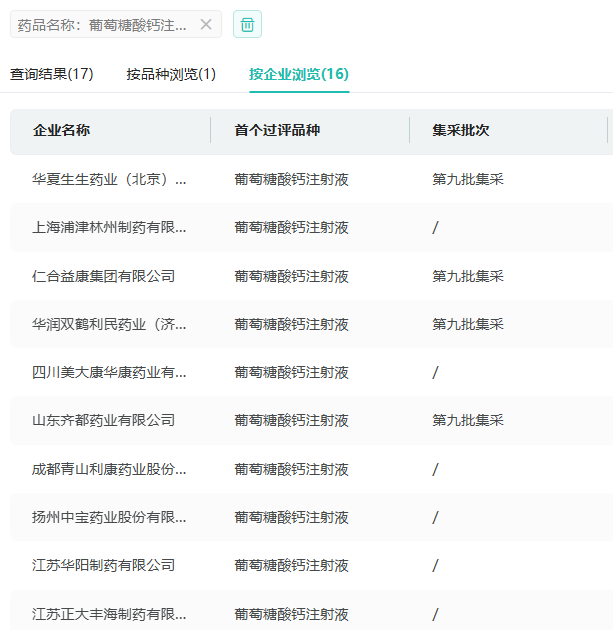The height and width of the screenshot is (630, 613).
Task: Click 第九批集采 in 仁合益康 row
Action: click(468, 276)
